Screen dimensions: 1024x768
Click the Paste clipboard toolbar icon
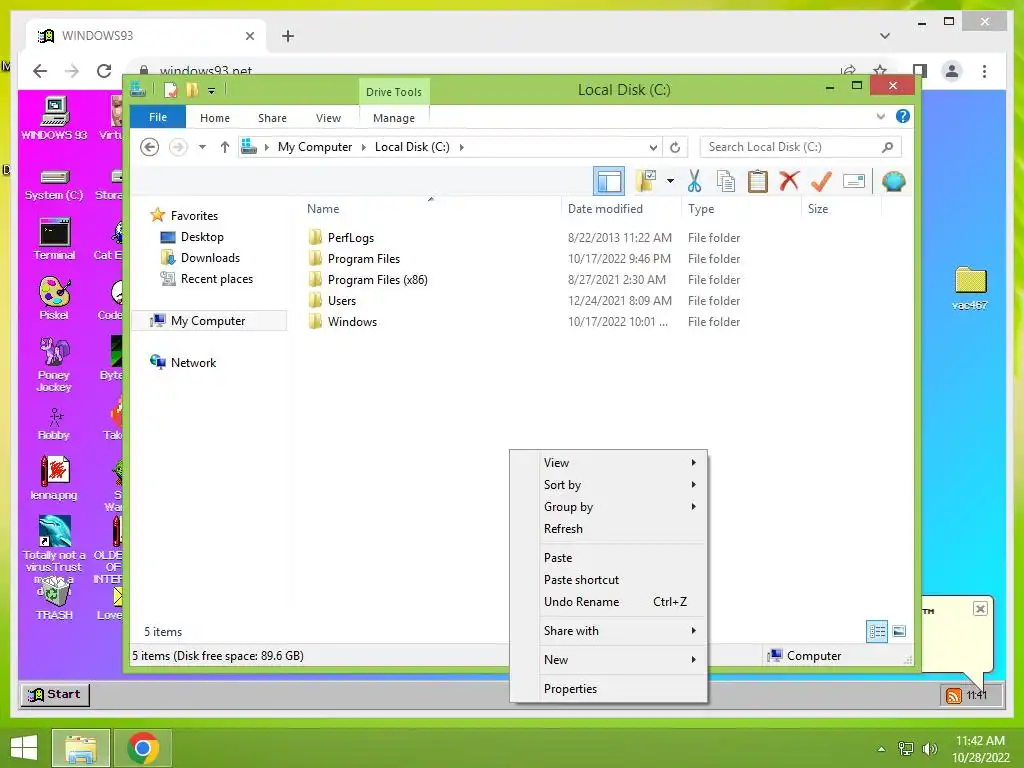coord(758,181)
